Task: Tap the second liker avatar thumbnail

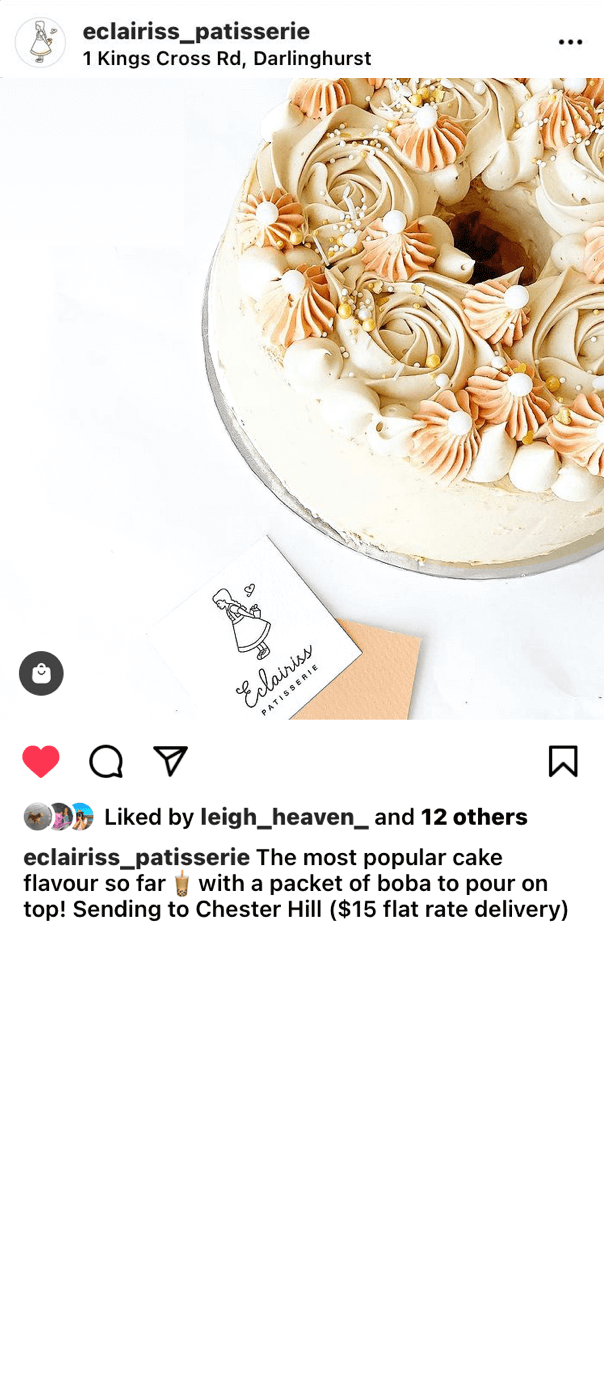Action: point(59,817)
